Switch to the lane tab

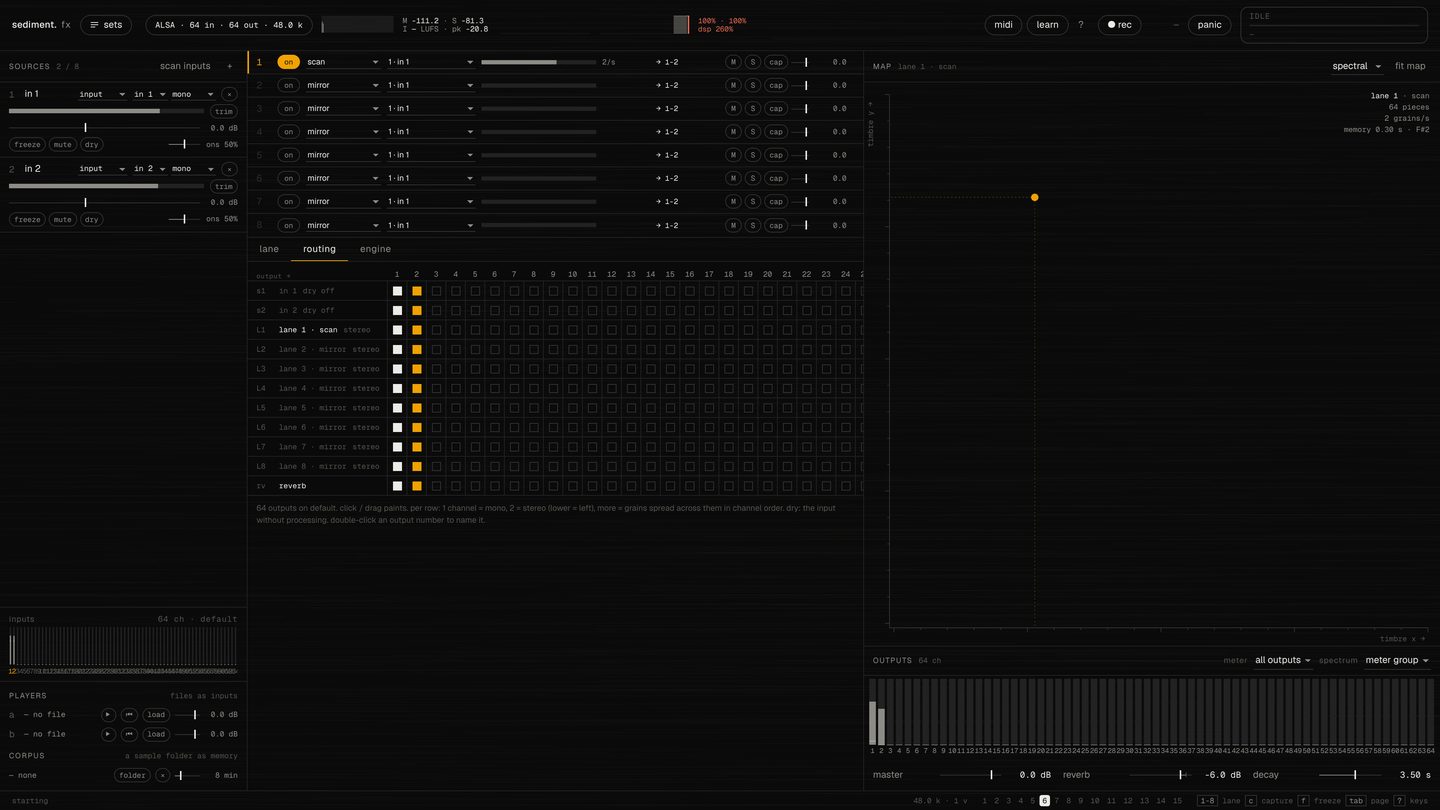coord(269,249)
